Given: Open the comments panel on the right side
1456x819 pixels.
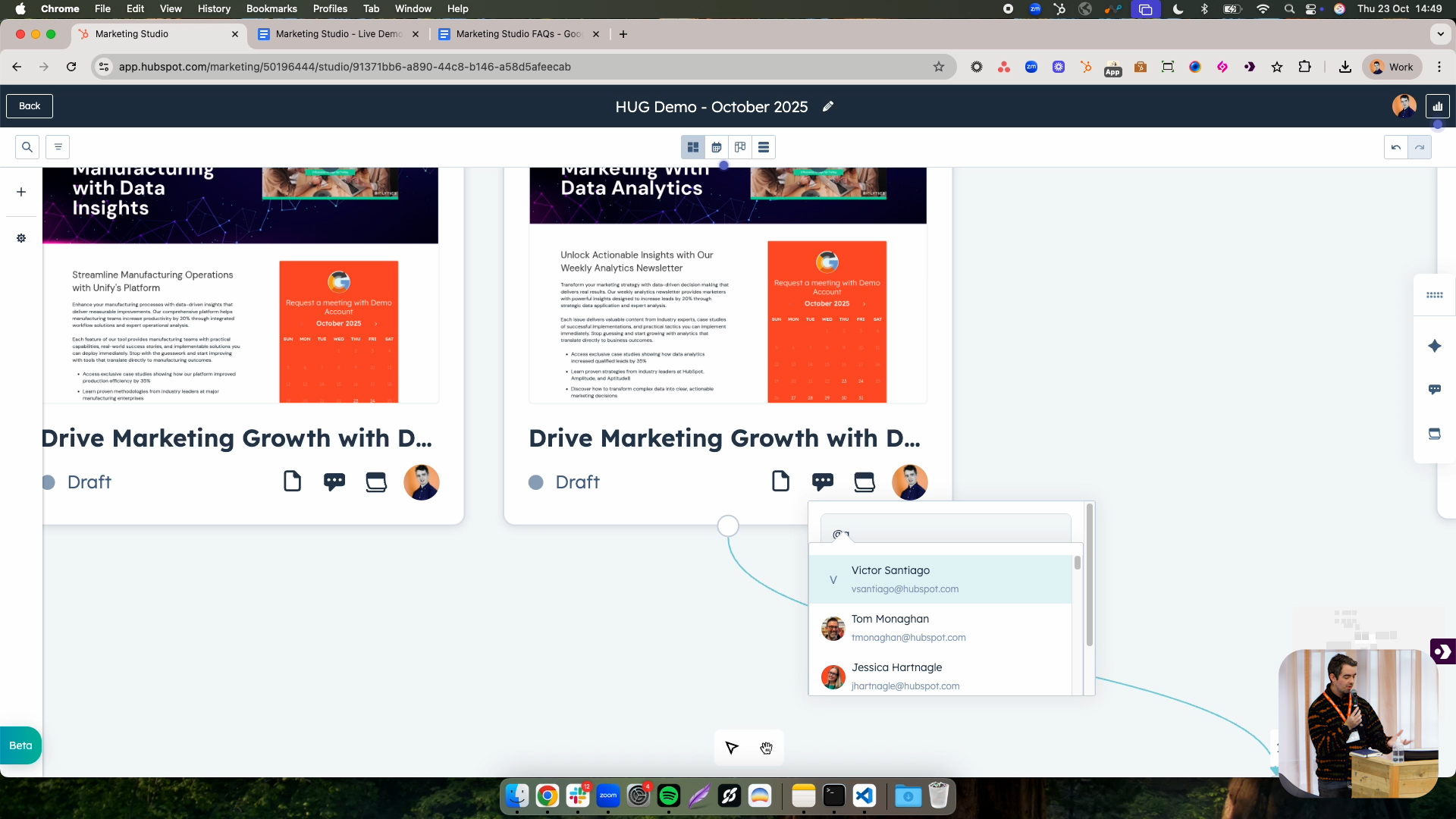Looking at the screenshot, I should [x=1434, y=389].
